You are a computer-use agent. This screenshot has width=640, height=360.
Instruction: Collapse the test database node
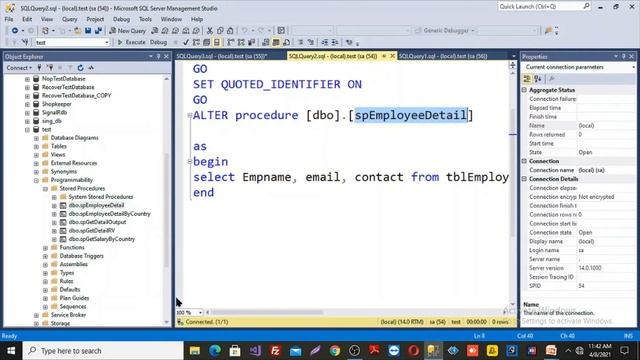pyautogui.click(x=27, y=129)
